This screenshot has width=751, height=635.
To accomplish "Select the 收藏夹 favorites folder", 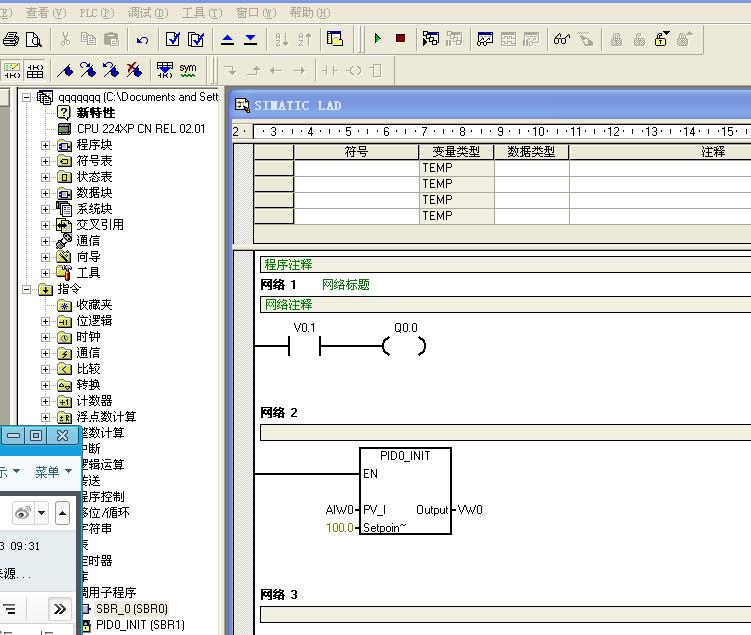I will [94, 305].
